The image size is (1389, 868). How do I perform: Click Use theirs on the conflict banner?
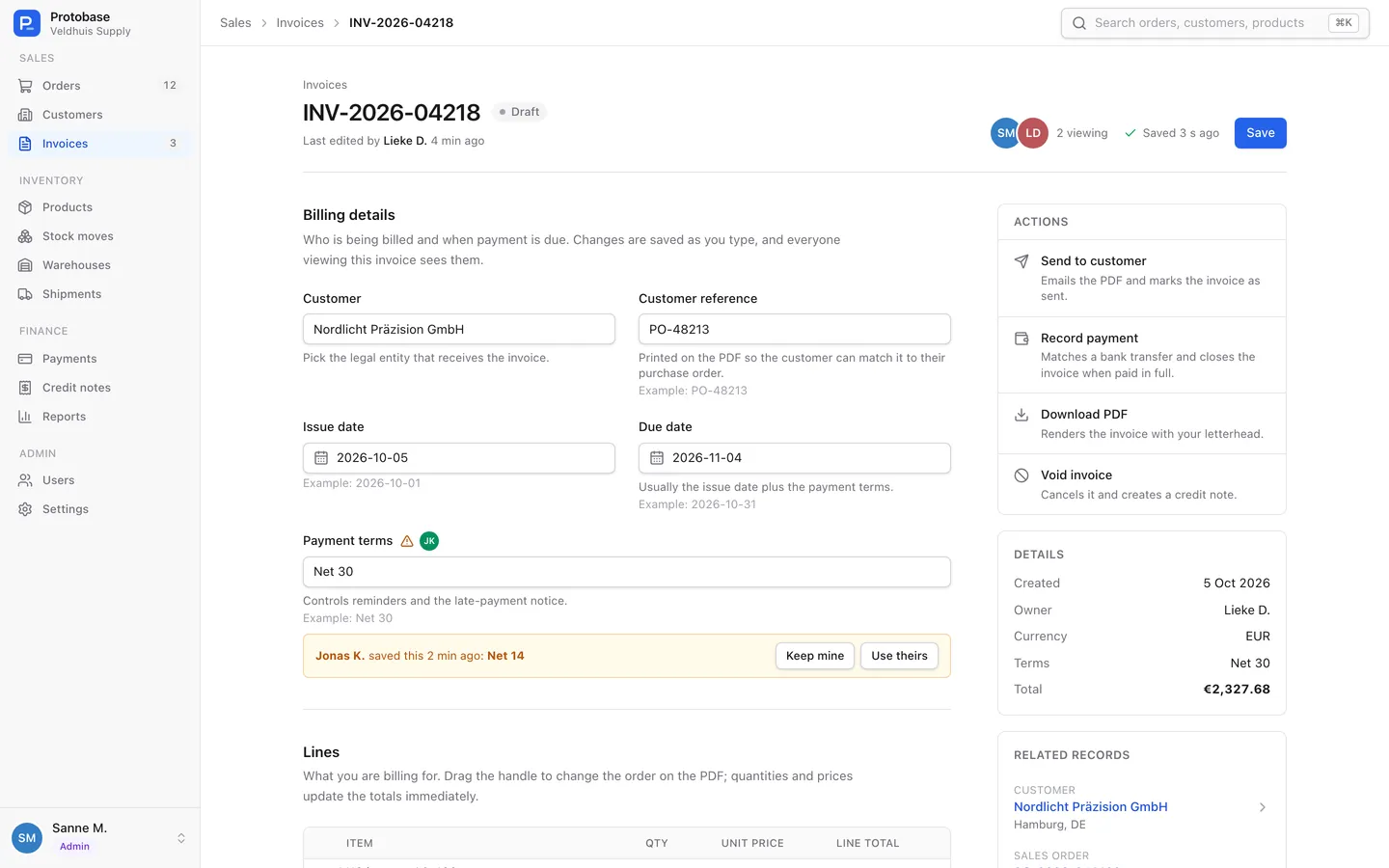click(x=899, y=656)
